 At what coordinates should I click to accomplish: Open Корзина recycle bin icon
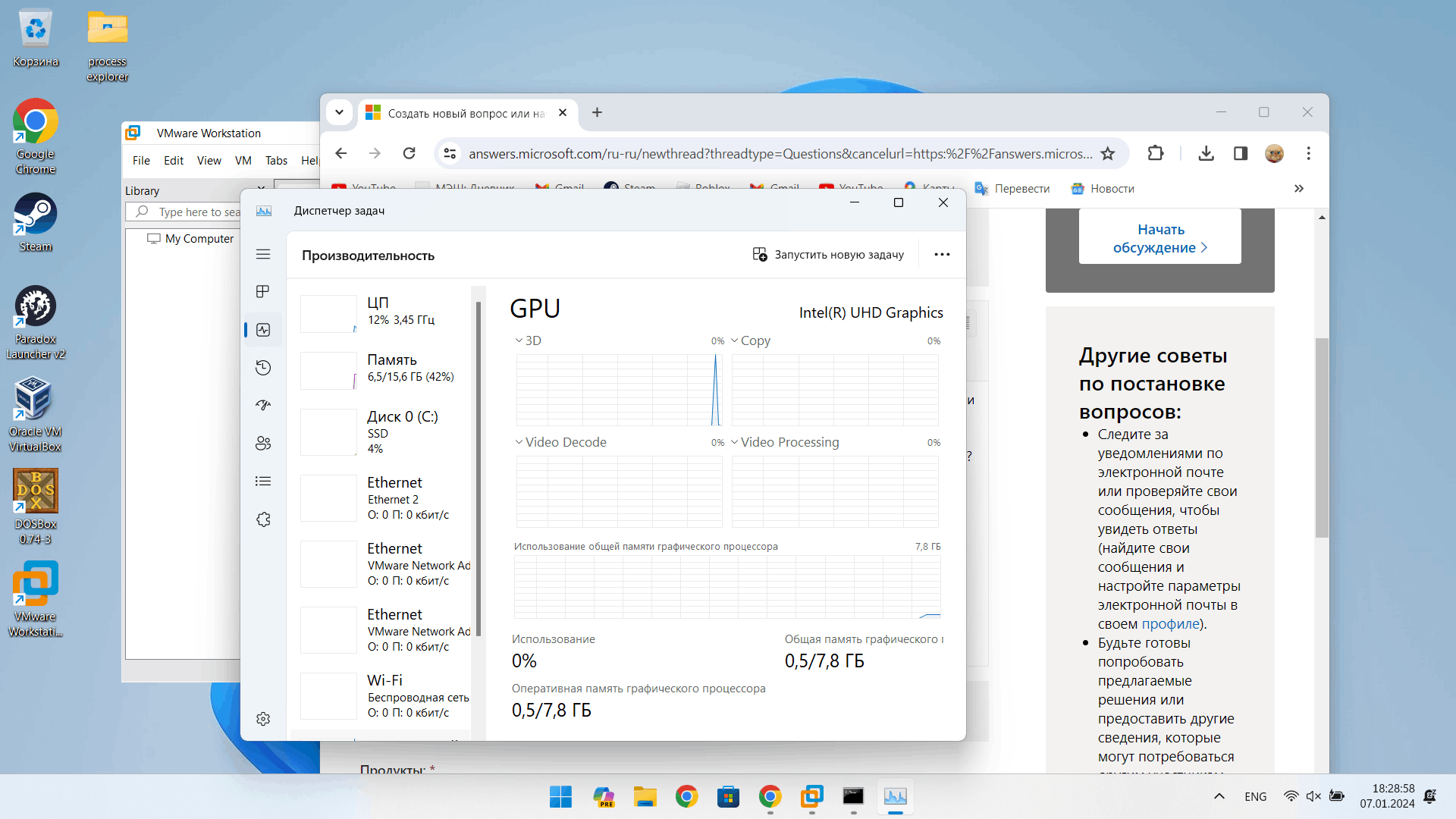pos(36,38)
